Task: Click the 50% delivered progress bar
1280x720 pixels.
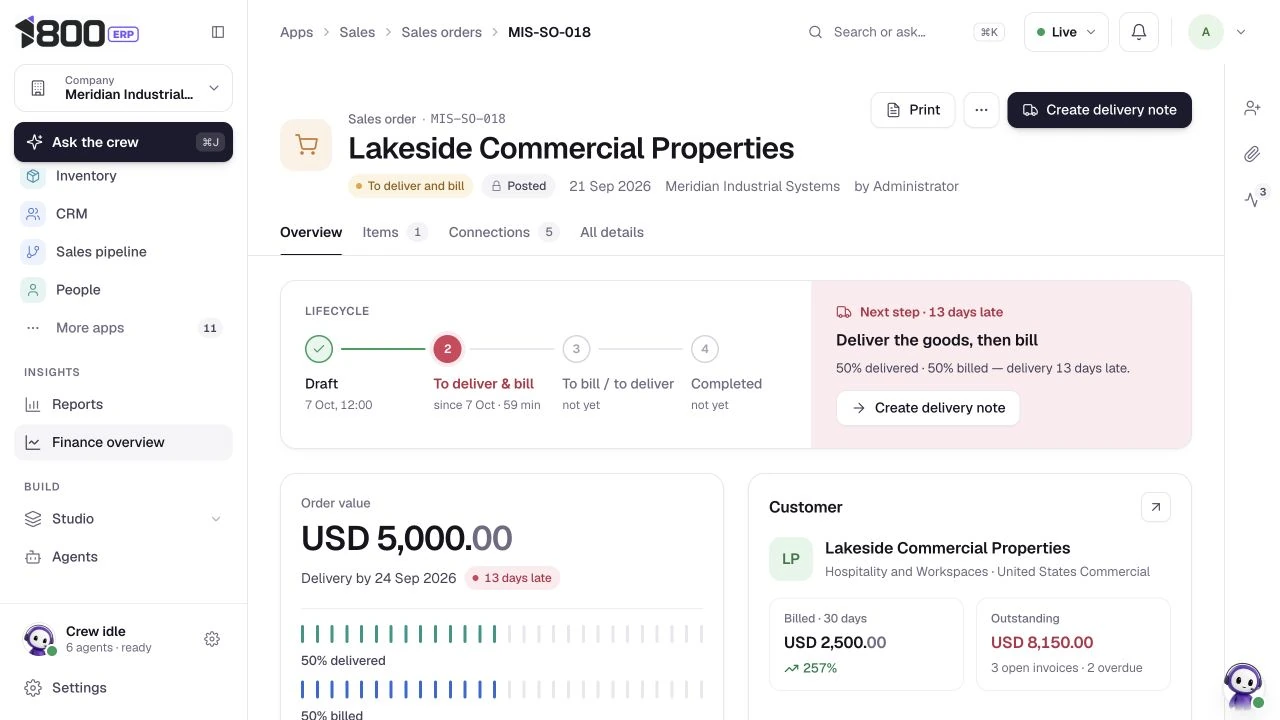Action: coord(502,634)
